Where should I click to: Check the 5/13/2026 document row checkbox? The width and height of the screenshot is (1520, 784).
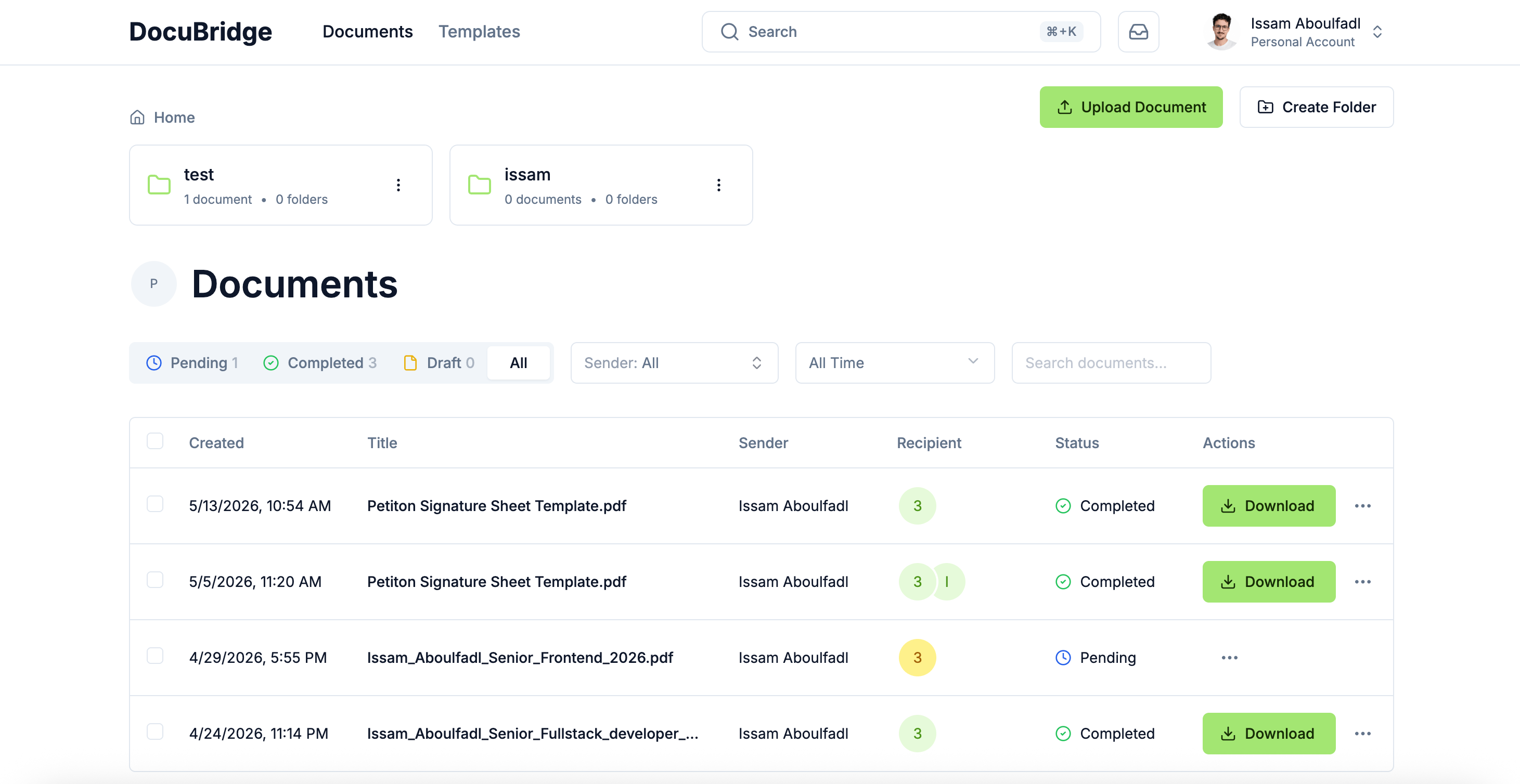pos(154,504)
